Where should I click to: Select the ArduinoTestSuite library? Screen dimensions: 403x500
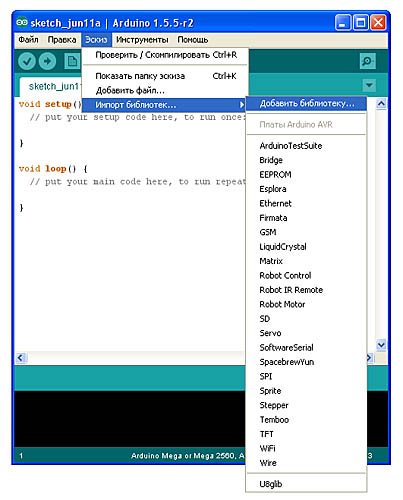[x=306, y=146]
